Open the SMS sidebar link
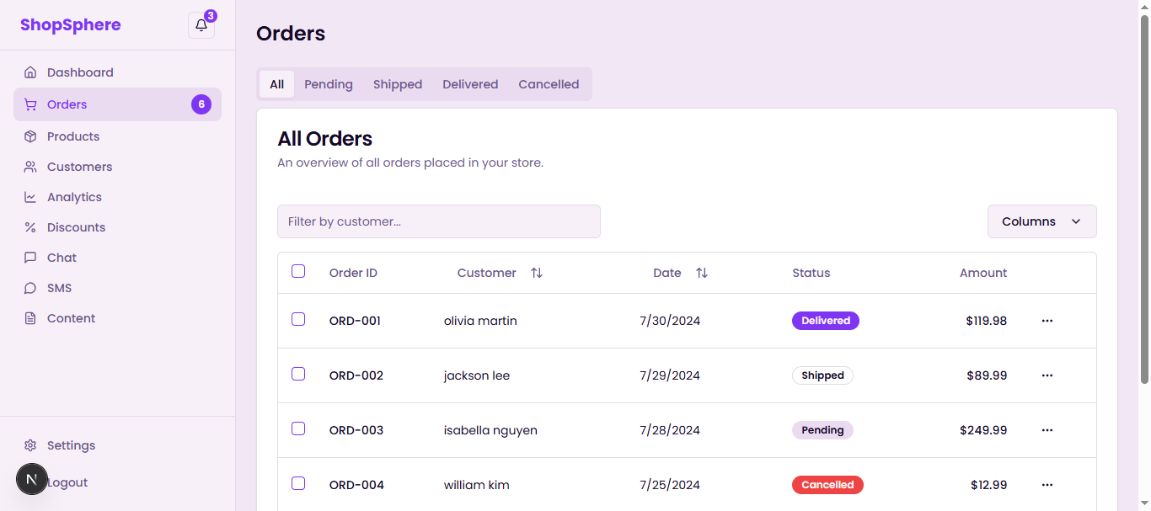The width and height of the screenshot is (1151, 511). (59, 288)
